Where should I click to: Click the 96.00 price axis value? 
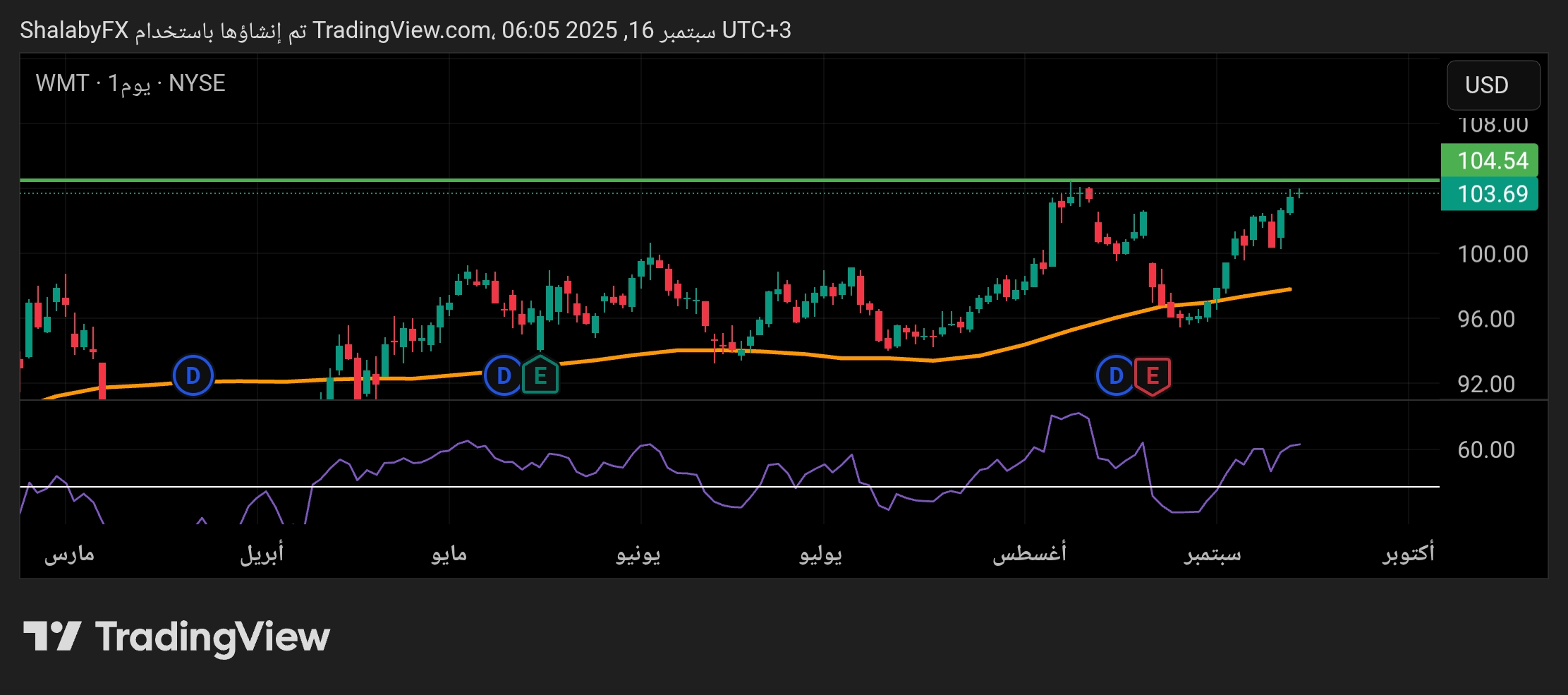[x=1486, y=319]
